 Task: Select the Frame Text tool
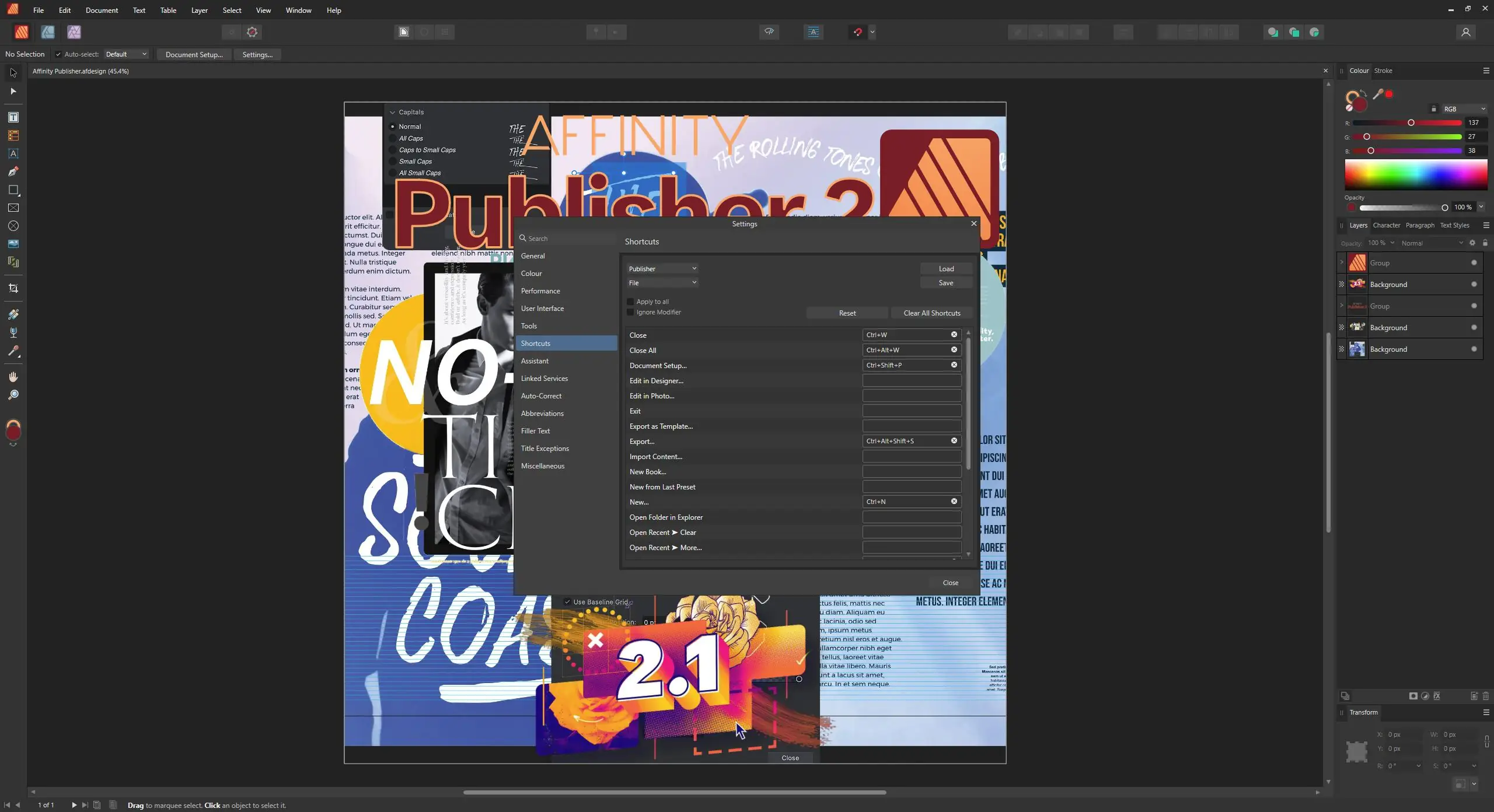tap(13, 117)
